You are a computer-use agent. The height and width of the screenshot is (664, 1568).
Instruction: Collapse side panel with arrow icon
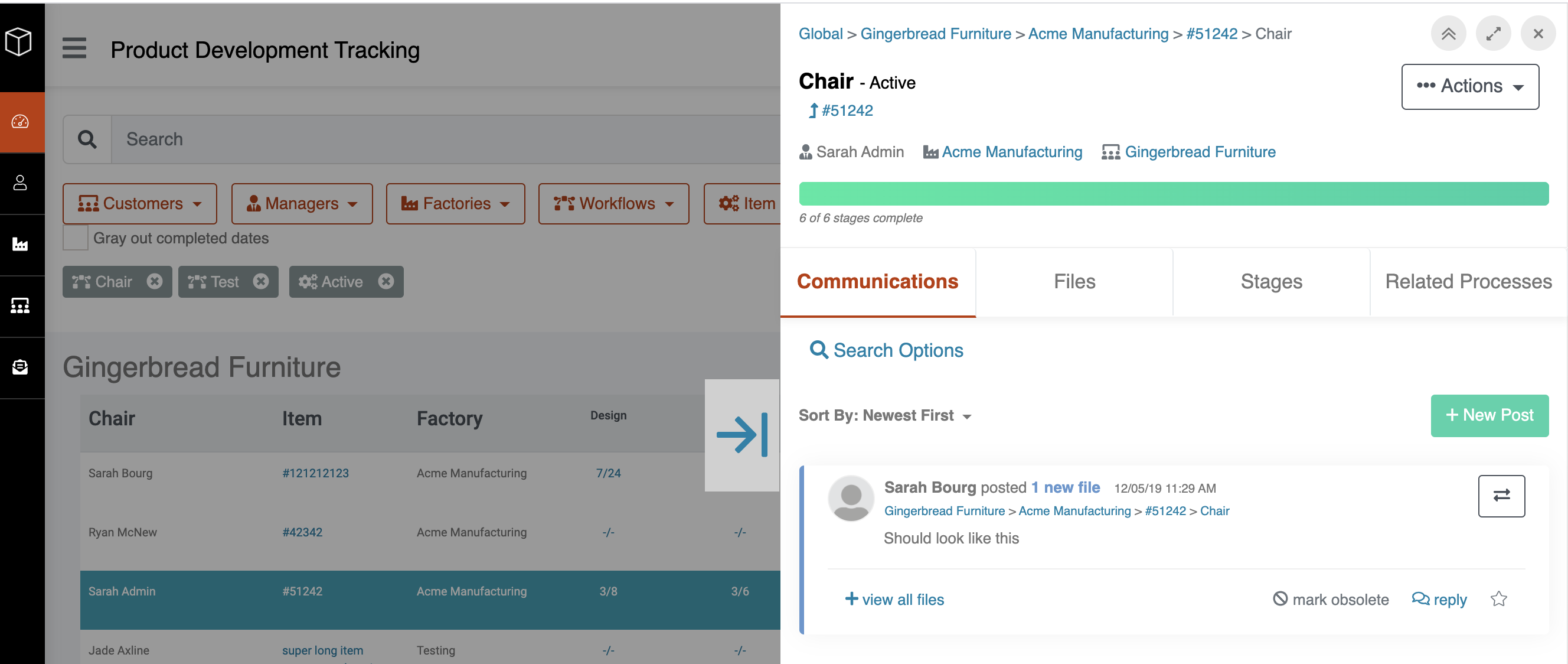[x=742, y=435]
